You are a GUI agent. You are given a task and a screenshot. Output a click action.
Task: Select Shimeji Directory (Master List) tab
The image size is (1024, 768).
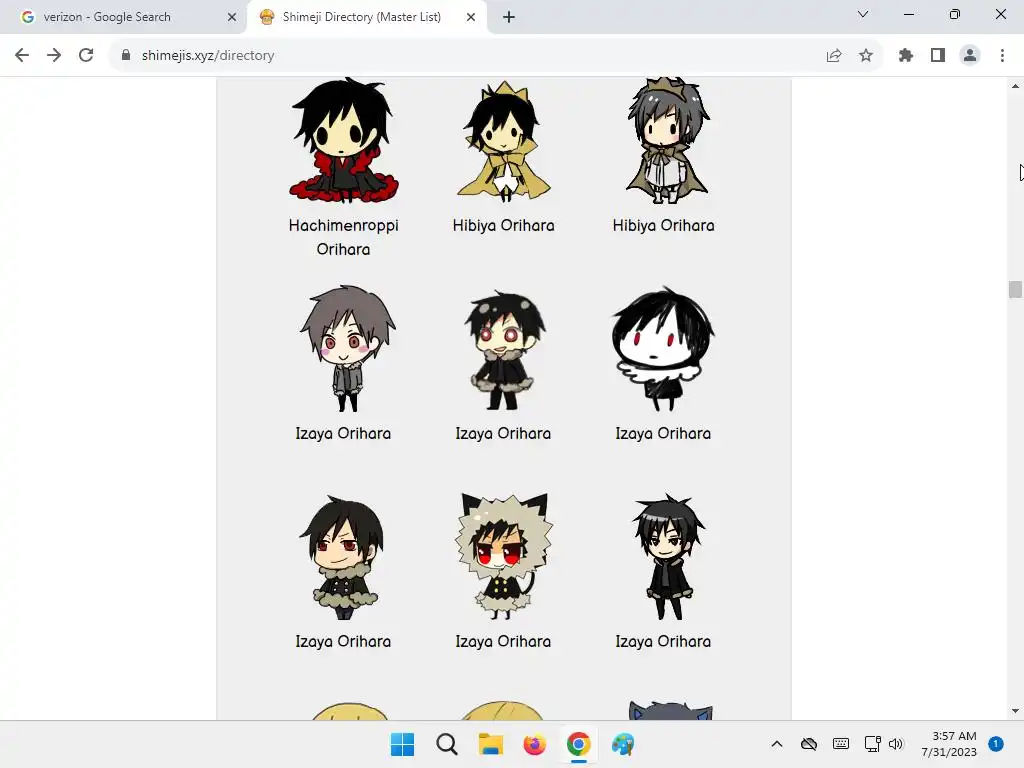click(367, 18)
